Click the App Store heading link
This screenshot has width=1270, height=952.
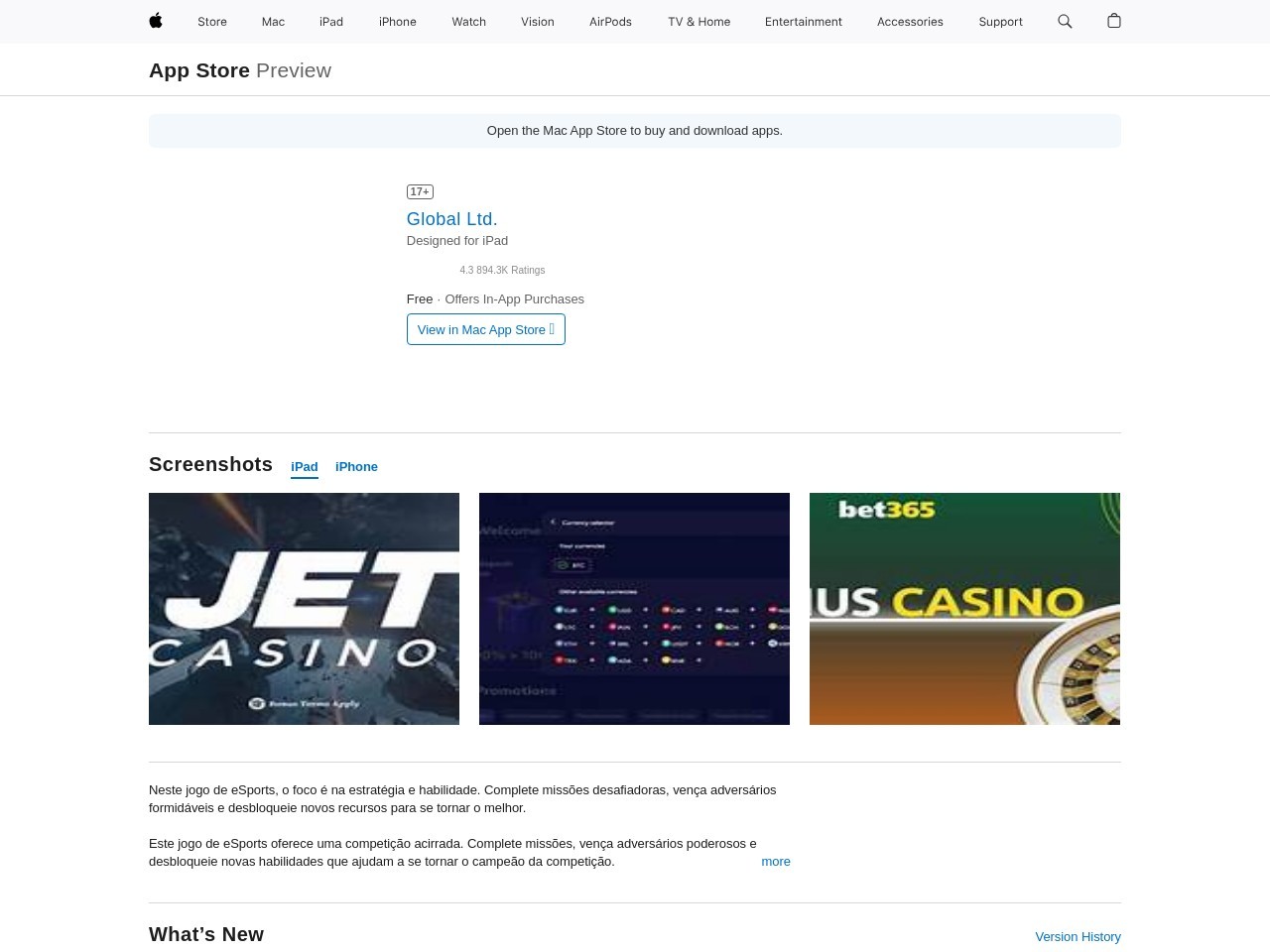[199, 70]
